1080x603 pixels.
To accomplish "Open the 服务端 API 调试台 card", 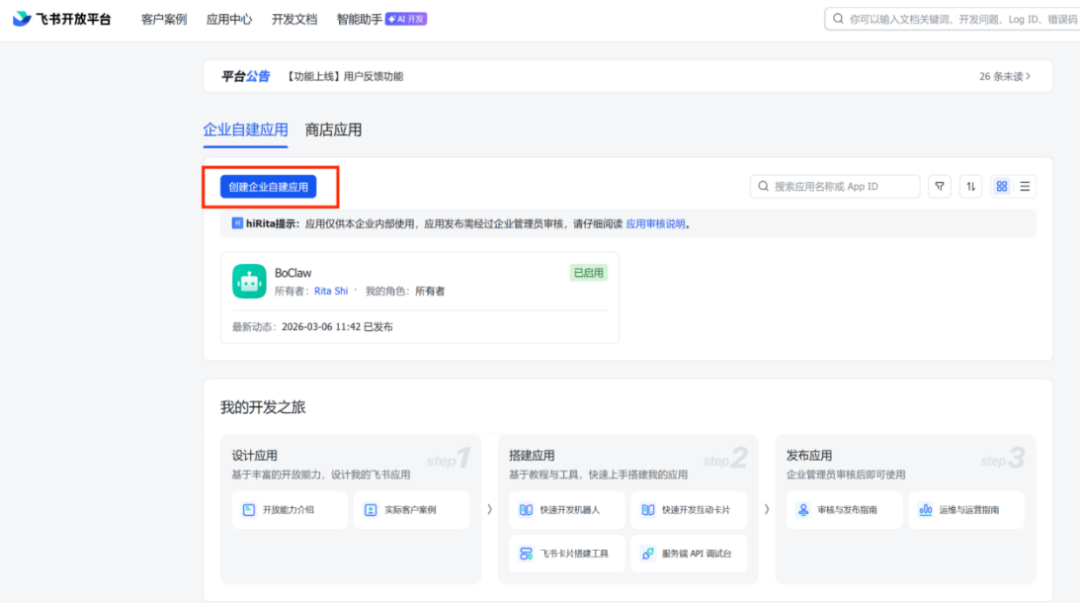I will point(689,553).
